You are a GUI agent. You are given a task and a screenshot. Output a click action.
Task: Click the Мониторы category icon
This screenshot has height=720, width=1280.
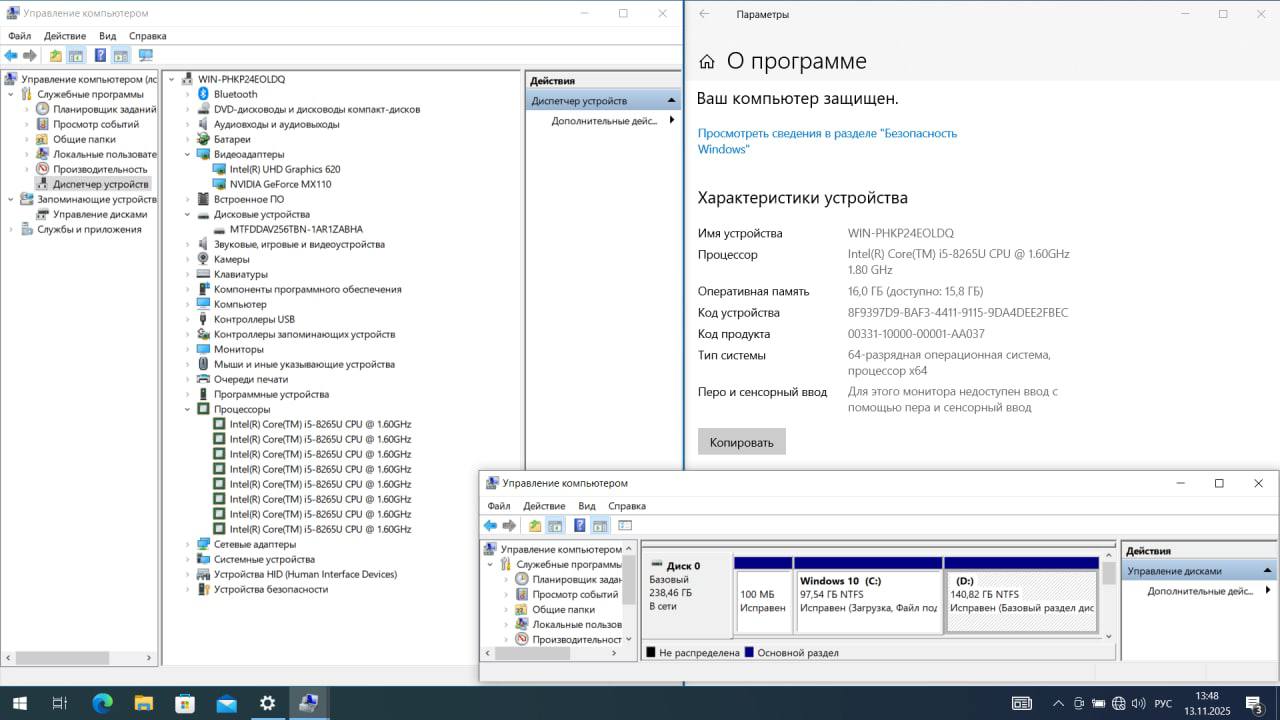[203, 349]
